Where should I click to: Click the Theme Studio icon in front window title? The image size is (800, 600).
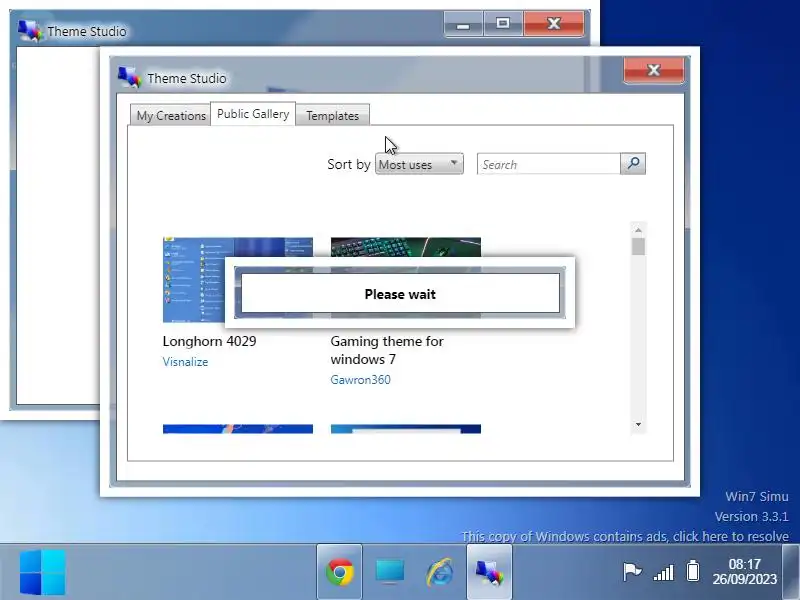click(x=129, y=78)
